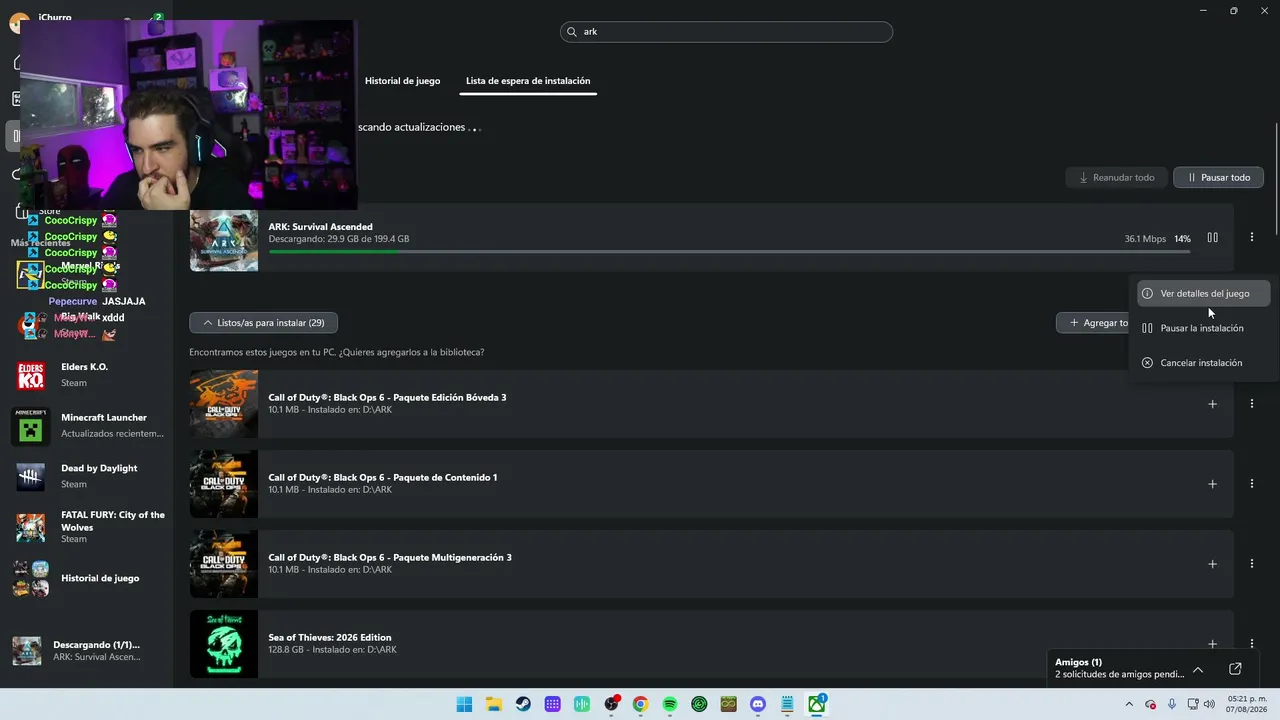Open FATAL FURY: City of the Wolves in sidebar
1280x720 pixels.
pos(88,527)
